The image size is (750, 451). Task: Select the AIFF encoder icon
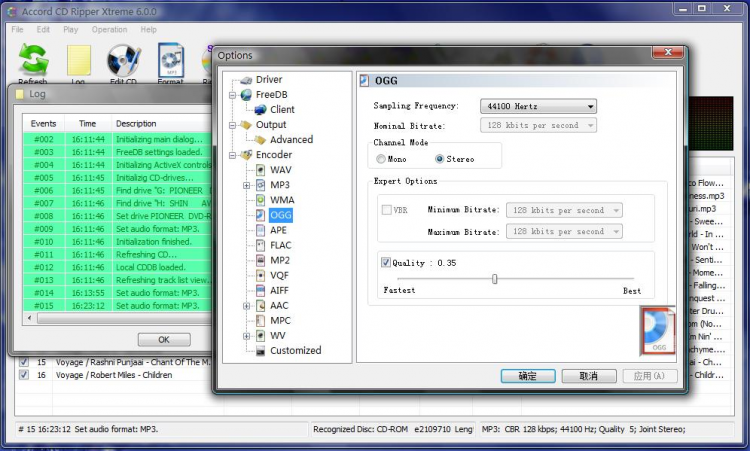pyautogui.click(x=261, y=290)
